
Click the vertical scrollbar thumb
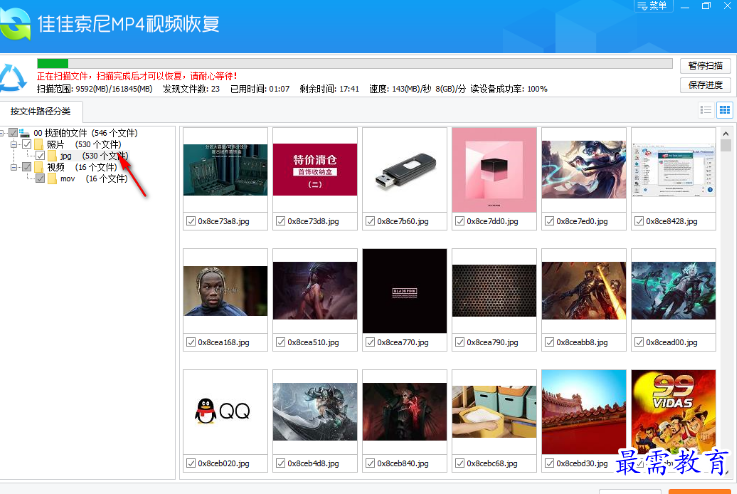pos(726,146)
